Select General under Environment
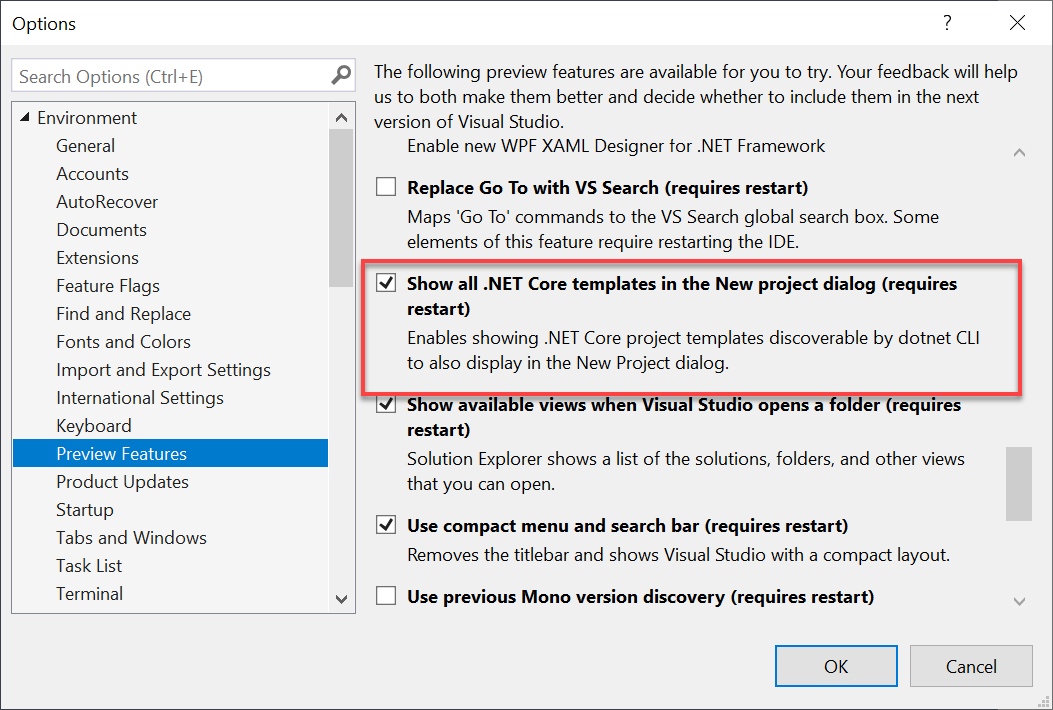This screenshot has width=1053, height=710. [x=85, y=146]
